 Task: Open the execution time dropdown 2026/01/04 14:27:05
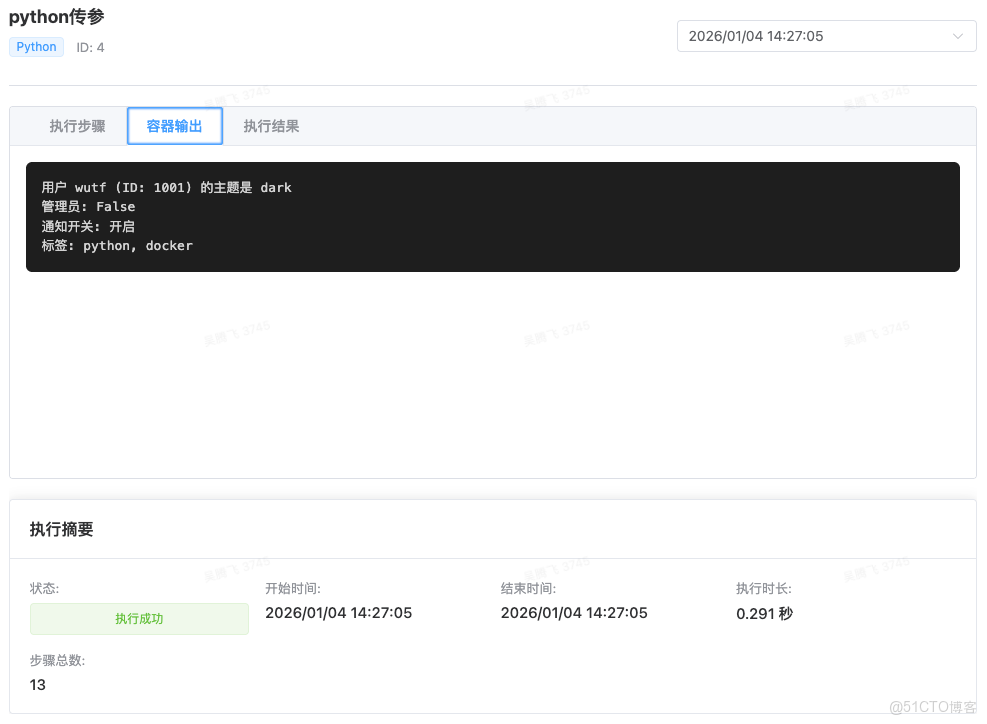click(826, 36)
